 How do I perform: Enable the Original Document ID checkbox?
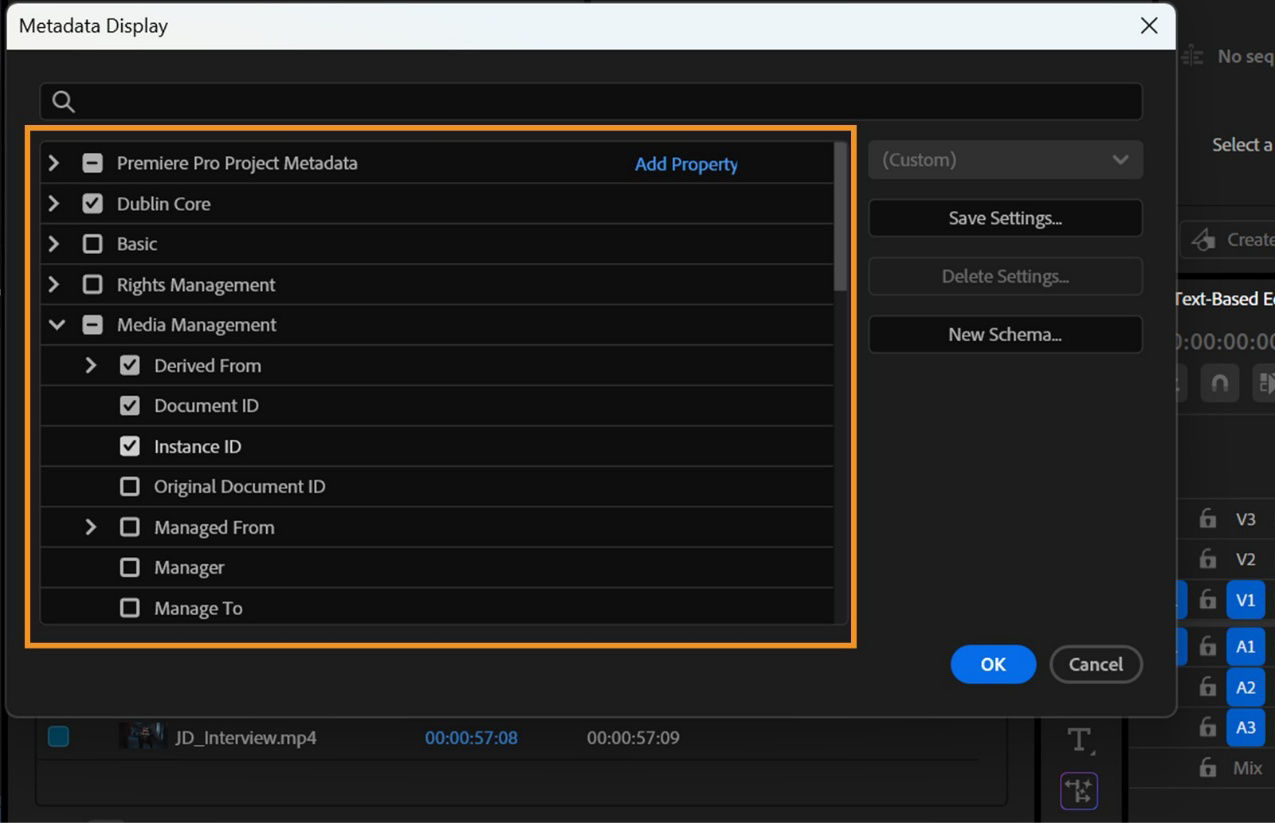click(129, 486)
